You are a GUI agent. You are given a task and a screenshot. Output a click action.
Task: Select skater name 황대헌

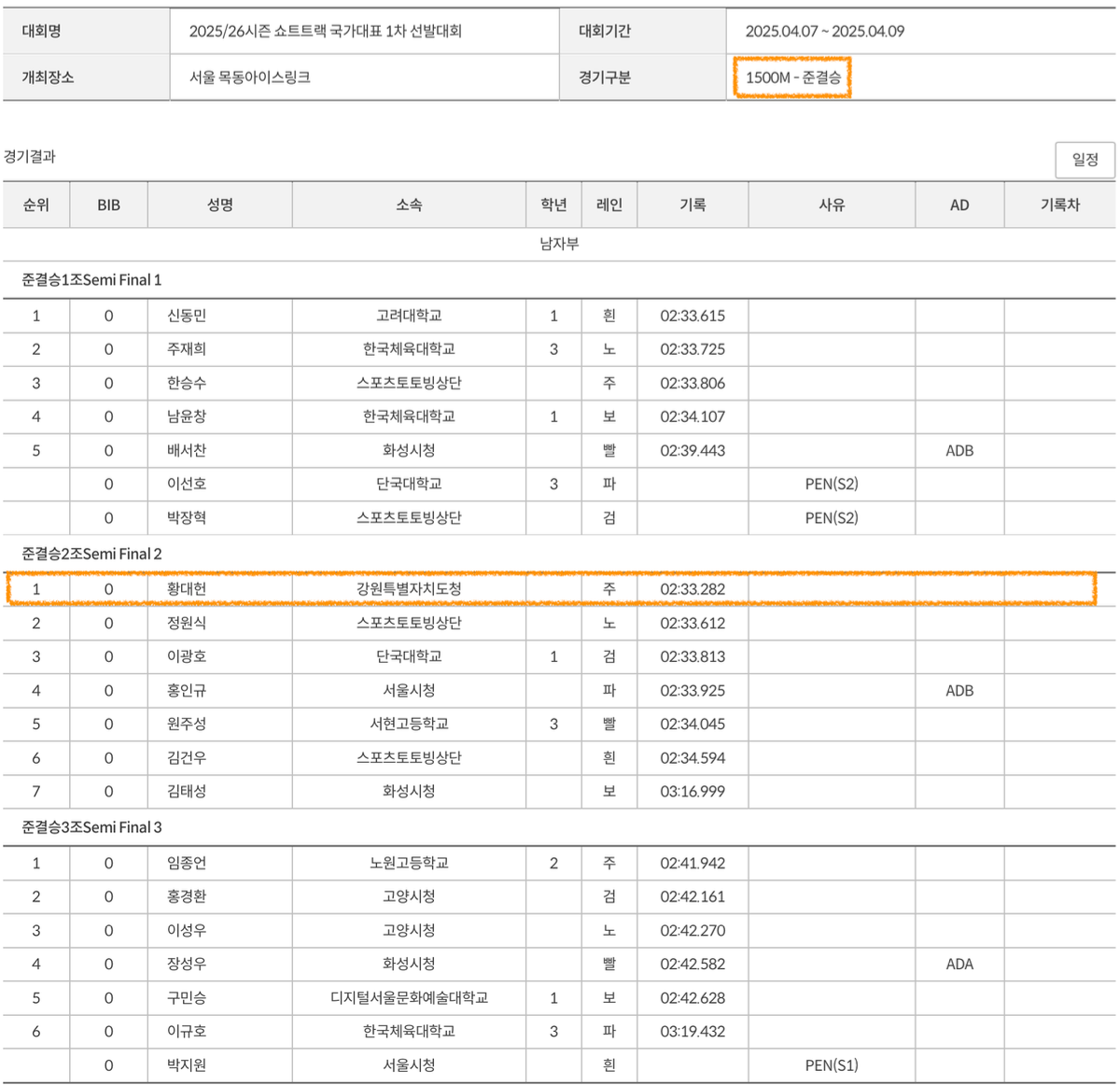[x=187, y=589]
